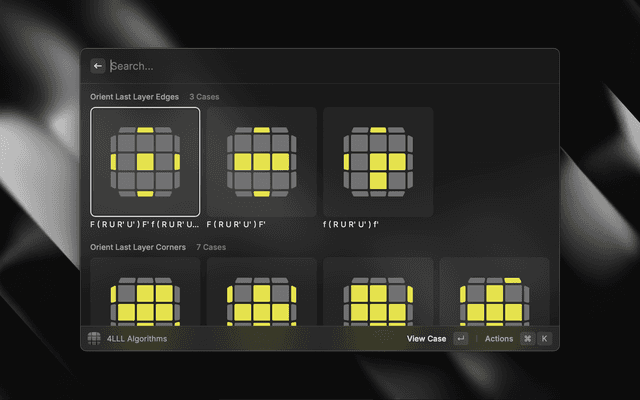Click the Enter key icon next to View Case
This screenshot has height=400, width=640.
(460, 339)
